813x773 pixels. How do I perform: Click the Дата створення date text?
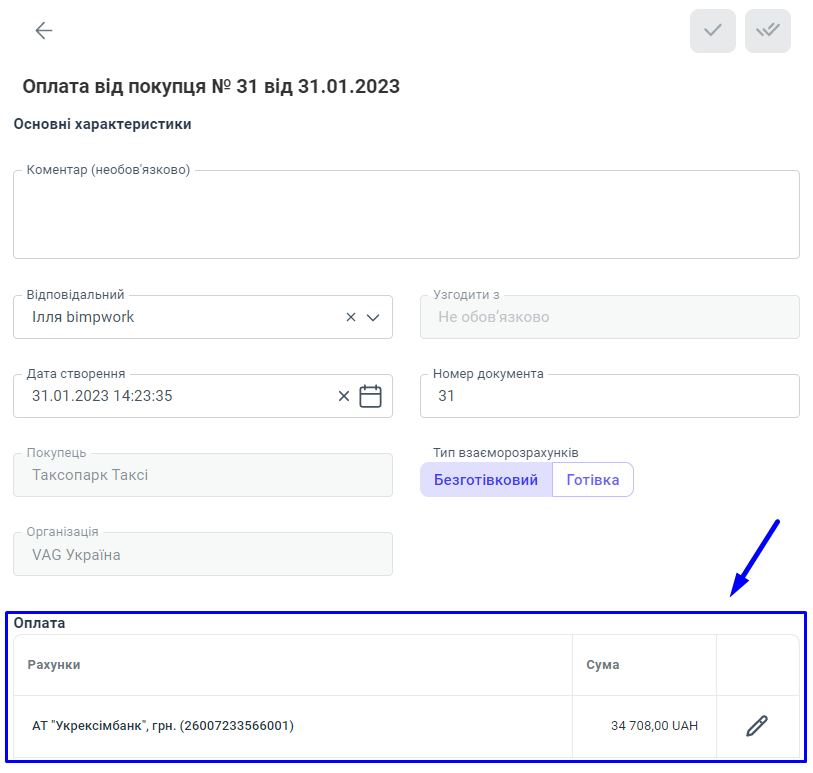102,396
